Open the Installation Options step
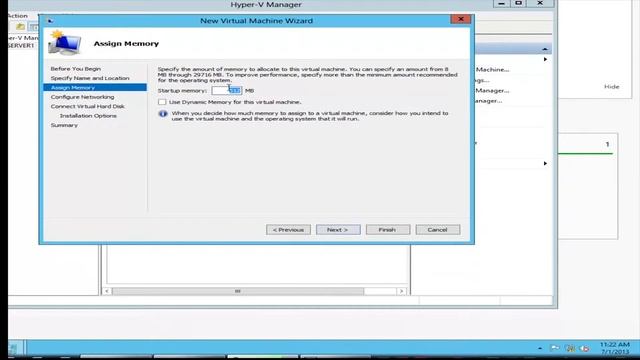 [x=88, y=116]
